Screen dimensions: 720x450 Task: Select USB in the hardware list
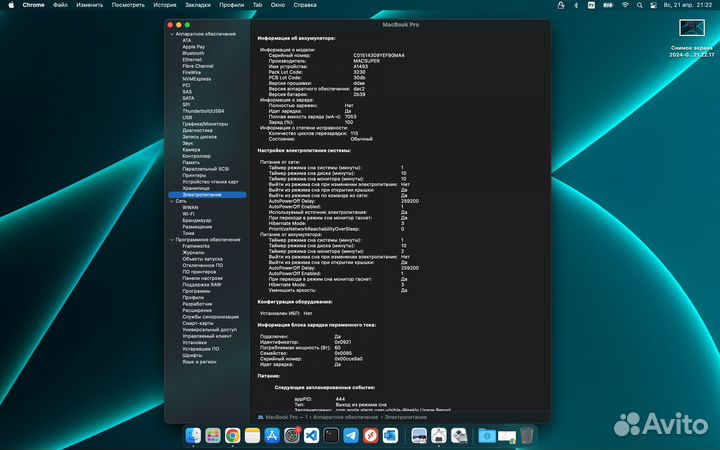[x=187, y=118]
